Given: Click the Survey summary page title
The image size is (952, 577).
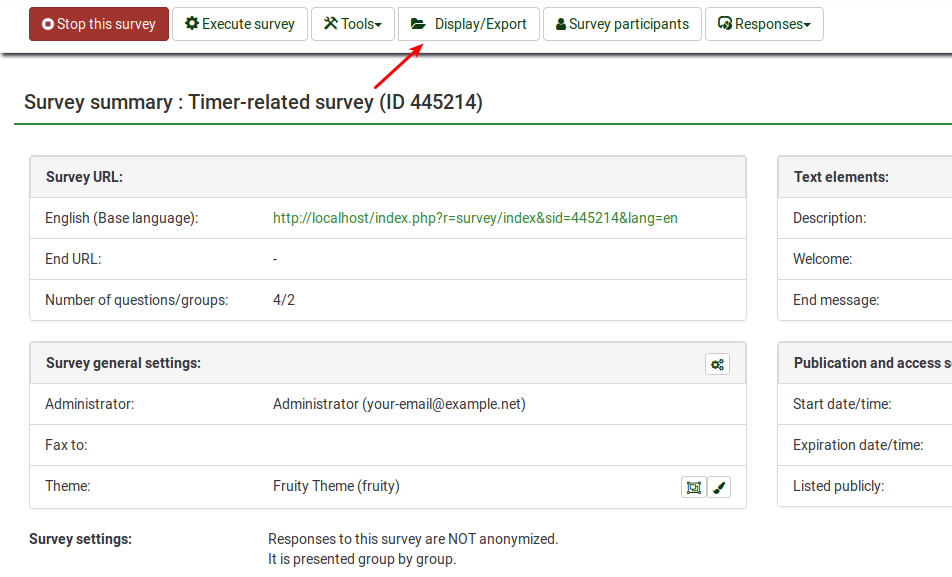Looking at the screenshot, I should pos(253,102).
